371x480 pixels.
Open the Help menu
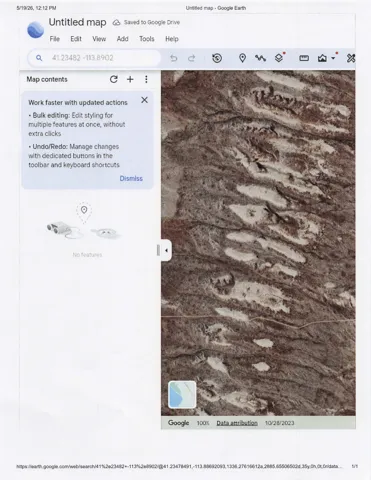coord(172,39)
